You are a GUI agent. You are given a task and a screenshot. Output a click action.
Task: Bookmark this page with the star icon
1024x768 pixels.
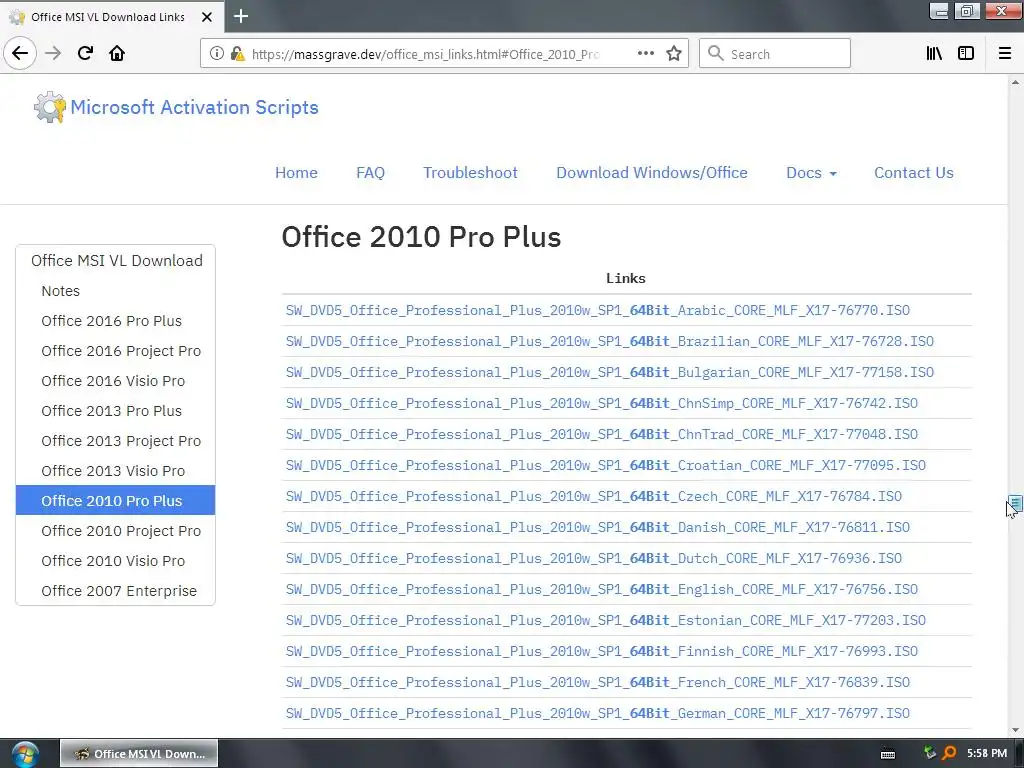tap(674, 54)
